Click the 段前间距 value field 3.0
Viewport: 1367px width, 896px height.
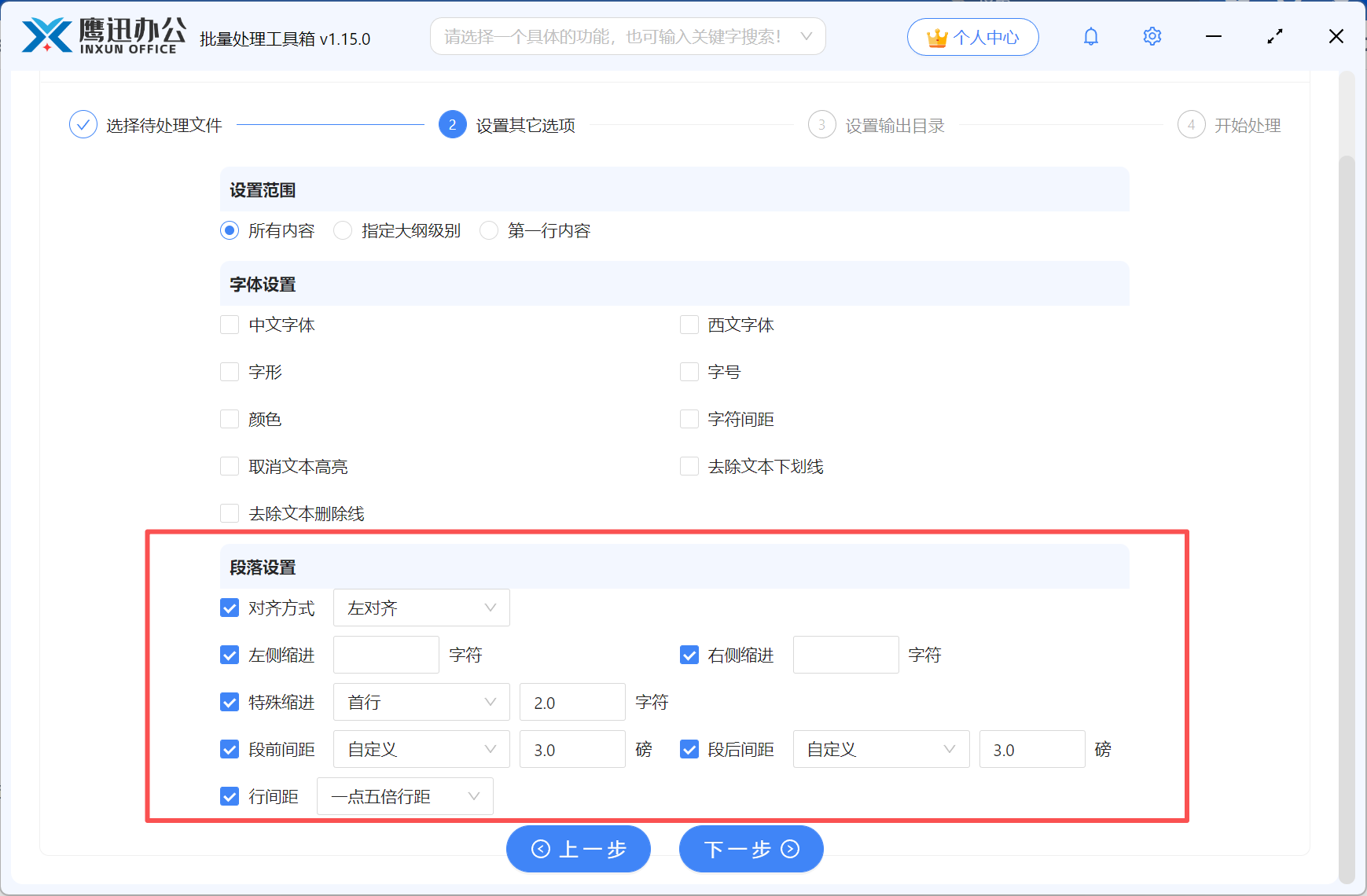pyautogui.click(x=572, y=749)
